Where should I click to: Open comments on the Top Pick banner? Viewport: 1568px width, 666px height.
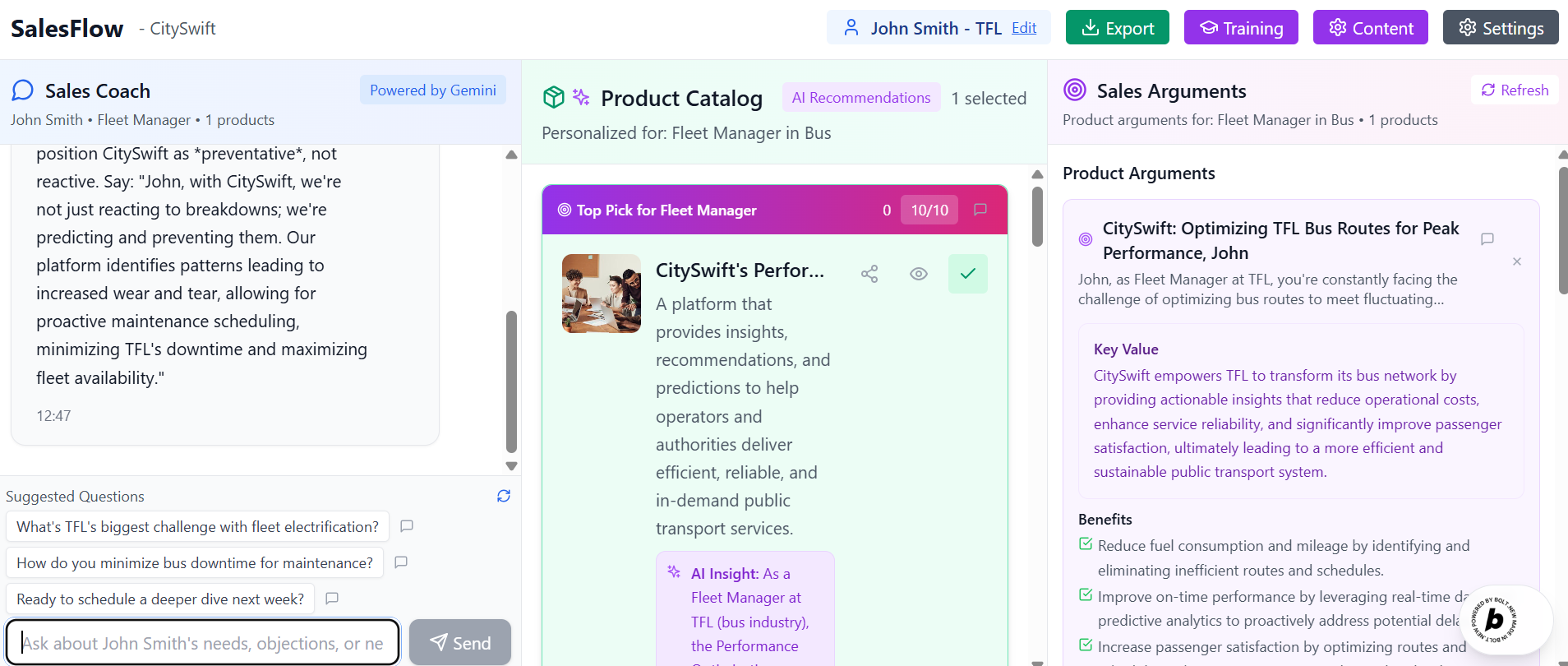tap(979, 210)
